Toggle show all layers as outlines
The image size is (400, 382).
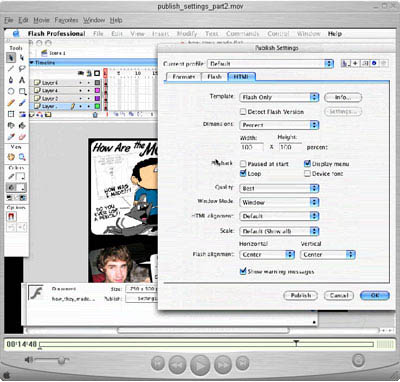pos(97,73)
